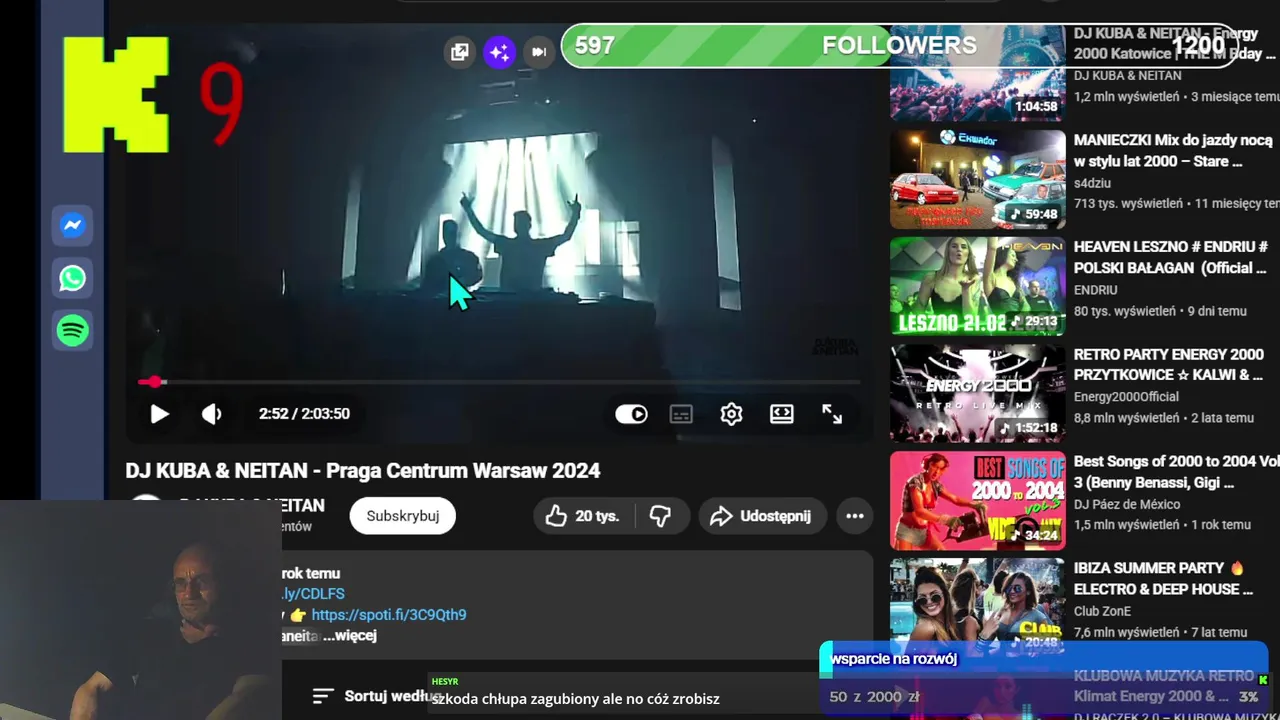Click the Udostępnij share button
Viewport: 1280px width, 720px height.
click(x=762, y=516)
